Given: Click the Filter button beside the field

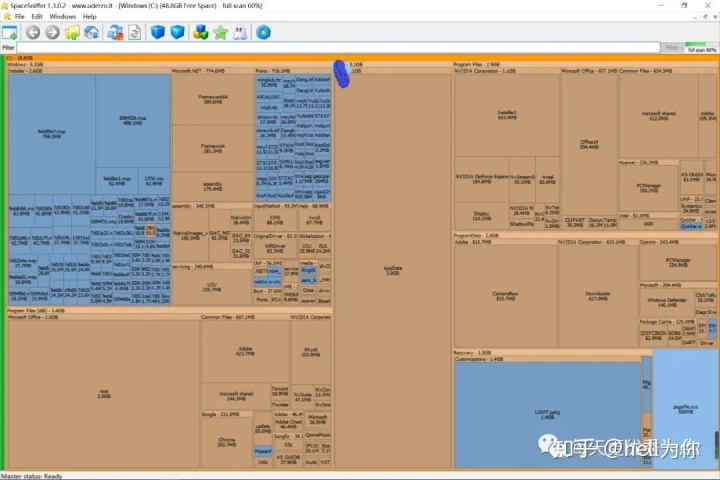Looking at the screenshot, I should pyautogui.click(x=671, y=47).
